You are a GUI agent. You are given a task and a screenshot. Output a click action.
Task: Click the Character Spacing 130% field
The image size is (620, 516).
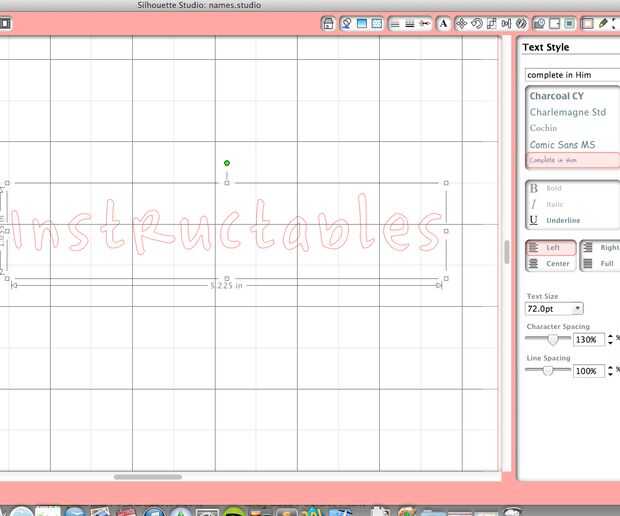click(x=588, y=340)
